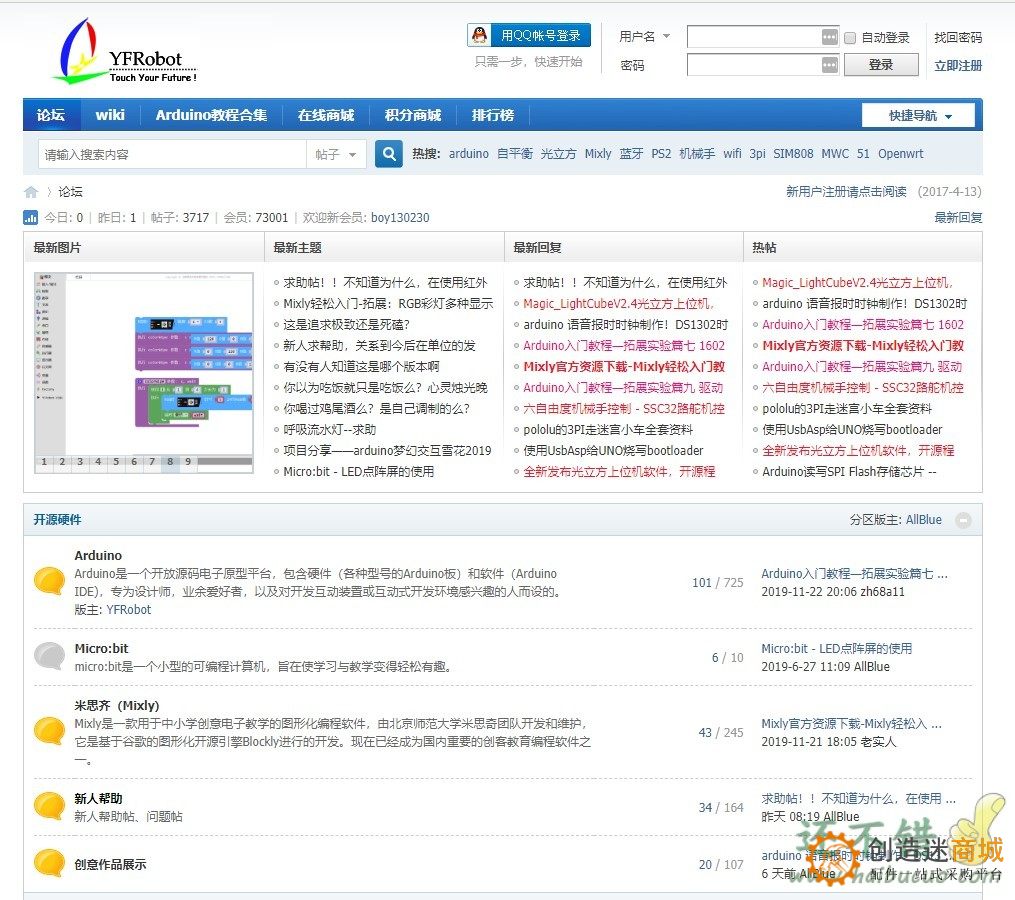
Task: Open the 用户名 login type dropdown
Action: click(645, 36)
